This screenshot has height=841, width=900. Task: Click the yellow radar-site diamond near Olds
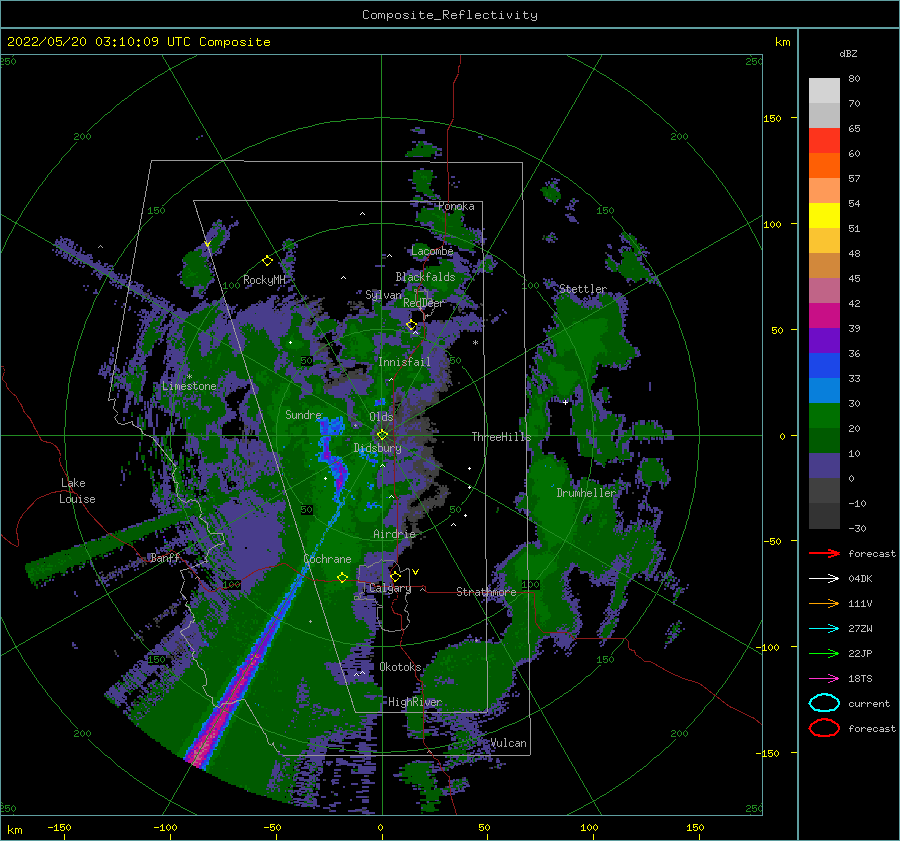382,435
